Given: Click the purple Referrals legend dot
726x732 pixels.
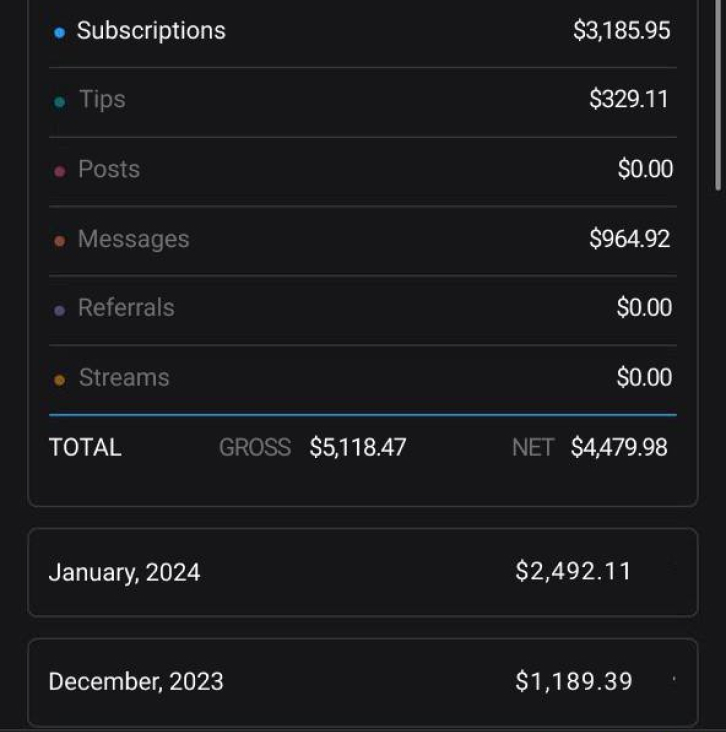Looking at the screenshot, I should pos(59,310).
